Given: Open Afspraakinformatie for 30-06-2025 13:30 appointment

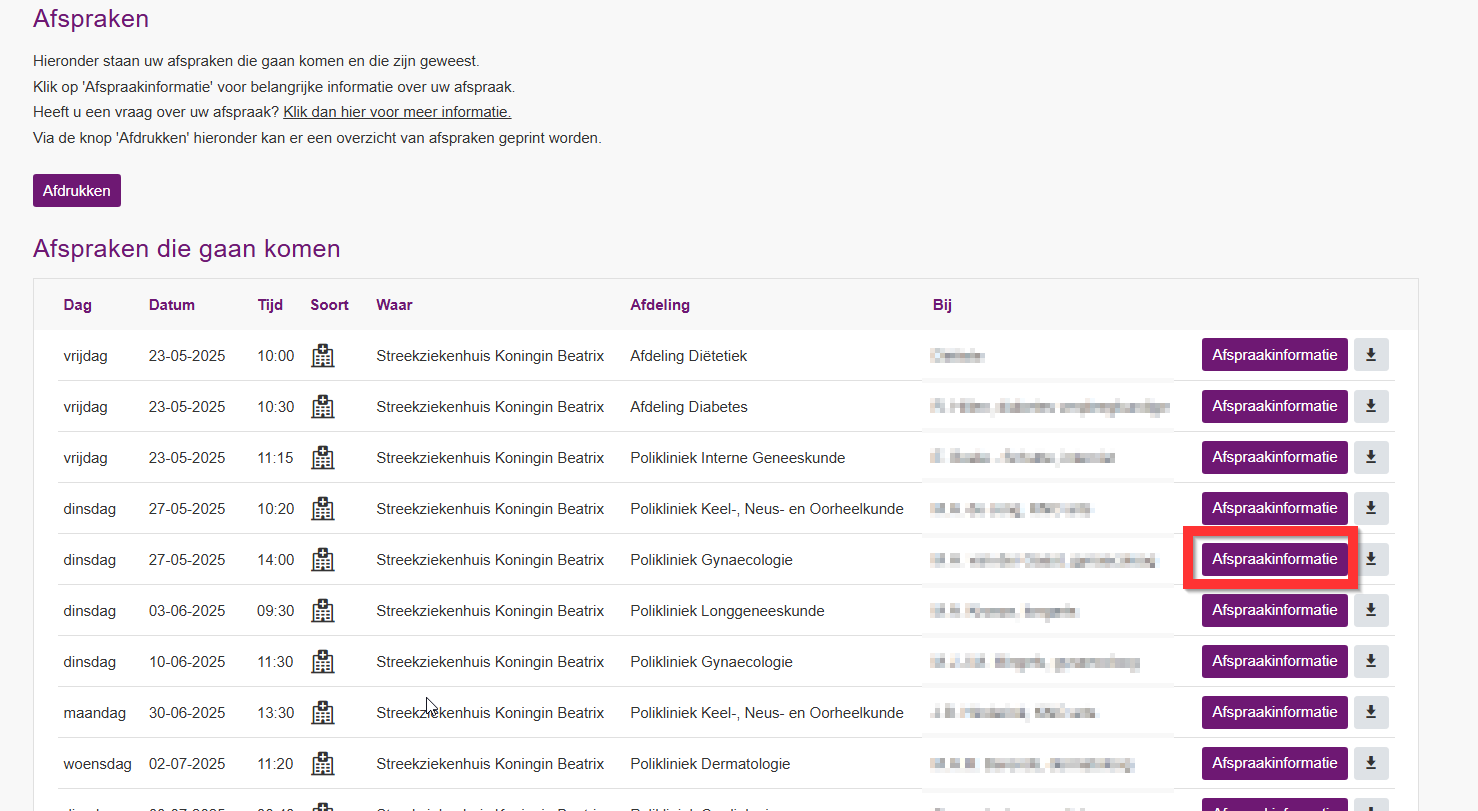Looking at the screenshot, I should coord(1275,712).
